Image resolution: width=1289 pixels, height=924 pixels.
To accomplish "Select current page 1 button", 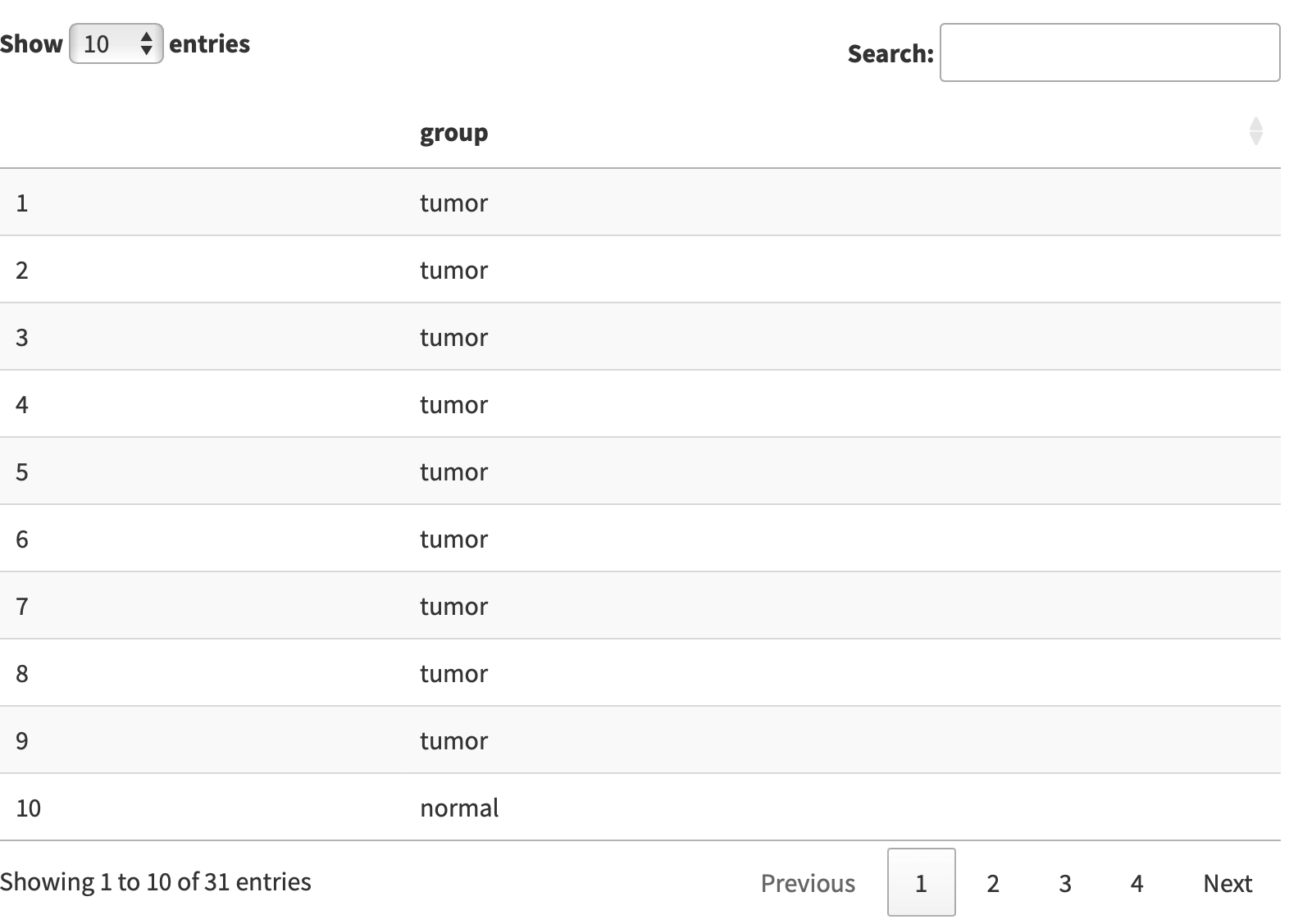I will (921, 882).
